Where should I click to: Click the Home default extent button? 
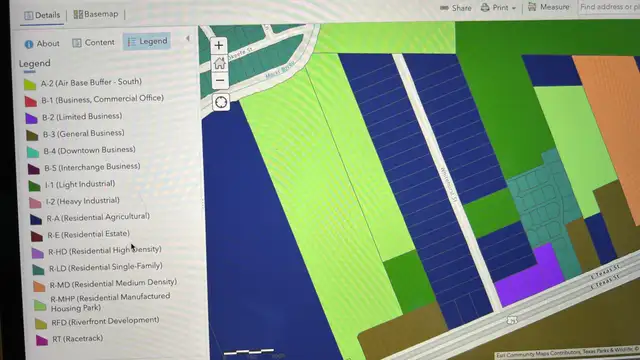coord(219,63)
